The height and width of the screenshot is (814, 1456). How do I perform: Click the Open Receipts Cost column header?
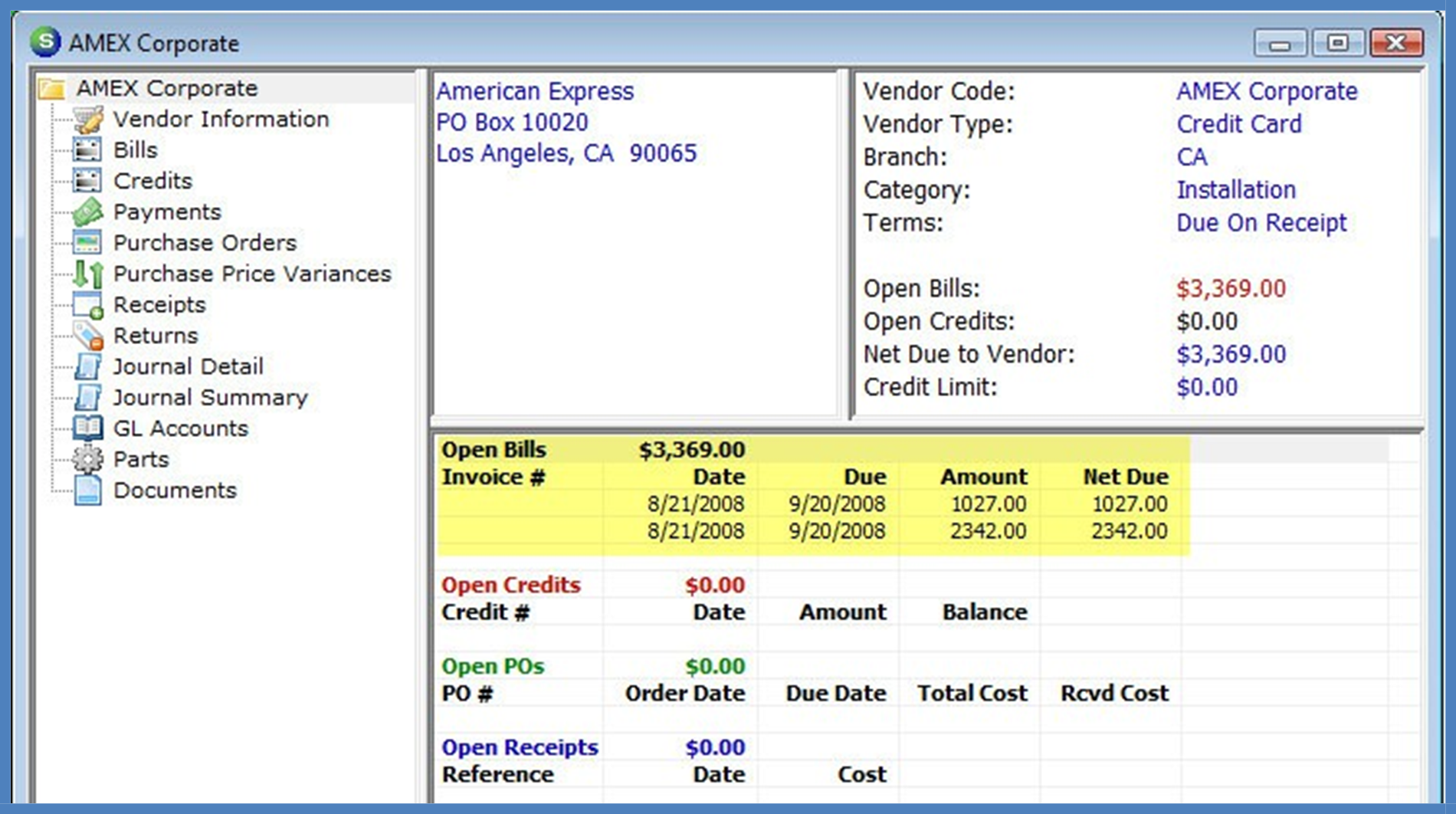click(x=862, y=775)
